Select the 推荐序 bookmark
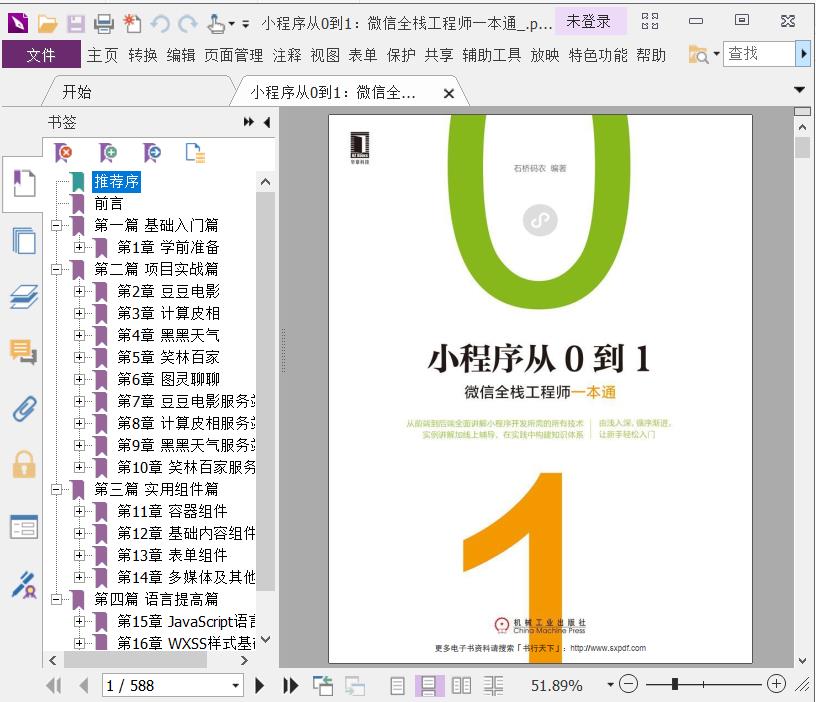 (117, 181)
